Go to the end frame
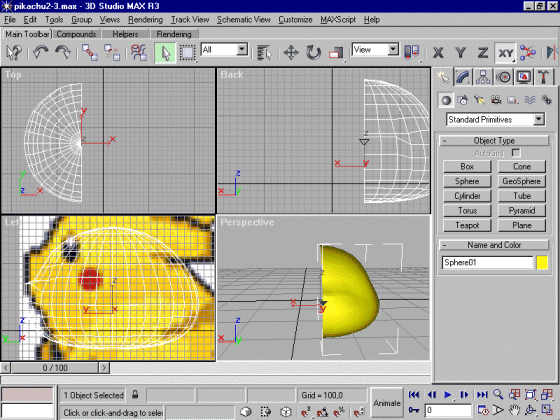The width and height of the screenshot is (560, 420). (x=482, y=395)
